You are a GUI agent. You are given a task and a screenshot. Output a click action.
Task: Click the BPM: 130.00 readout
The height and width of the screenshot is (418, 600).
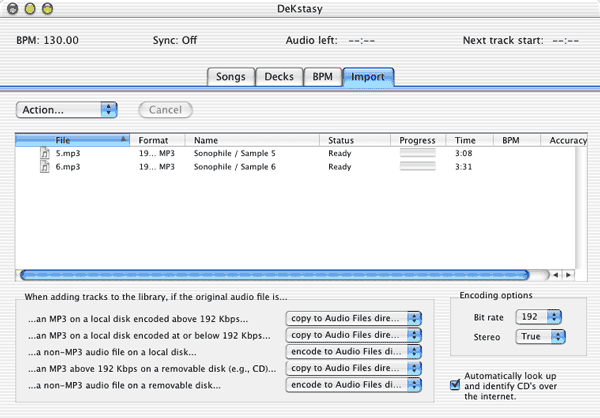(47, 40)
